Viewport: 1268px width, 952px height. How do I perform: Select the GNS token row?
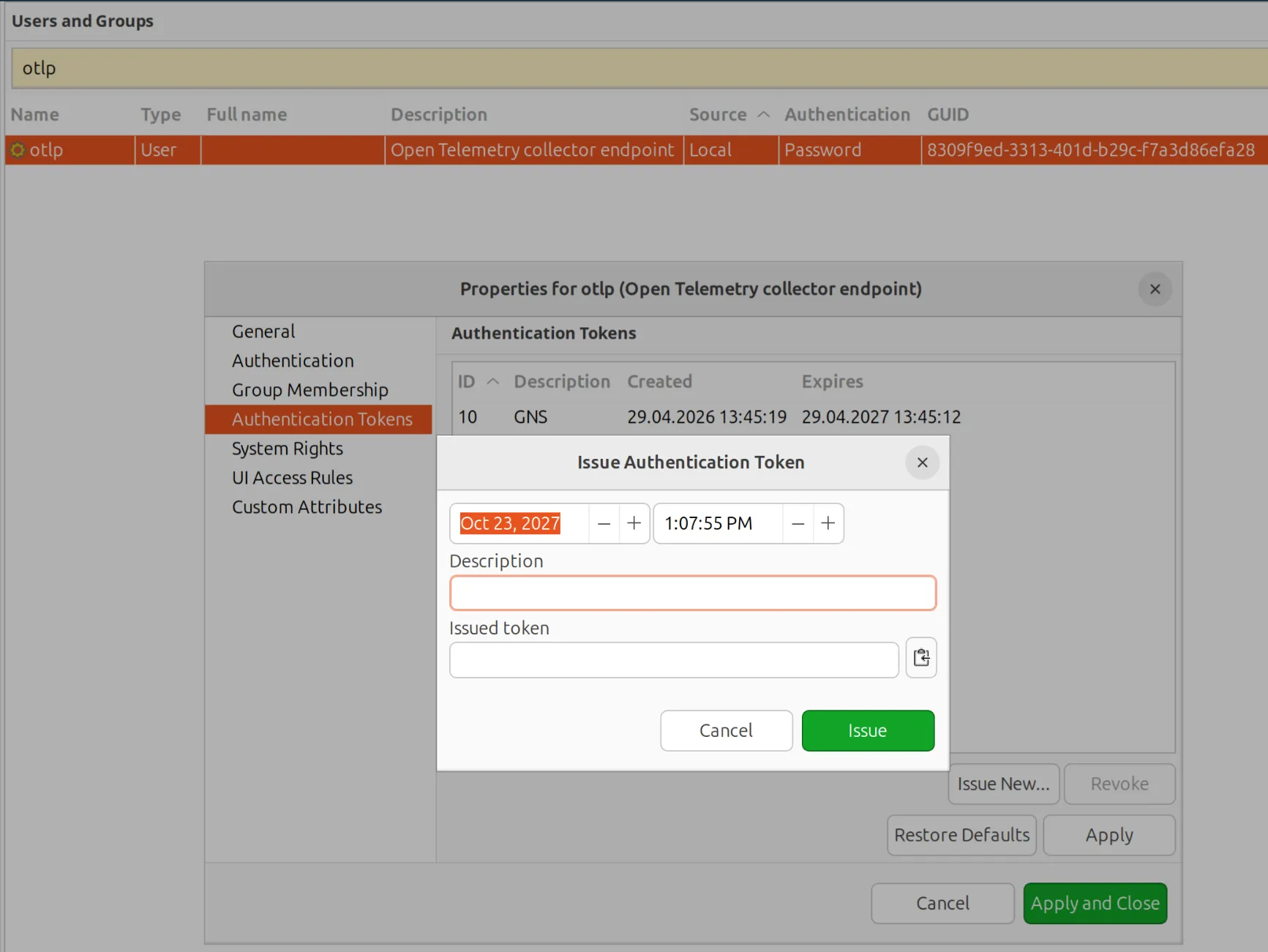point(812,417)
